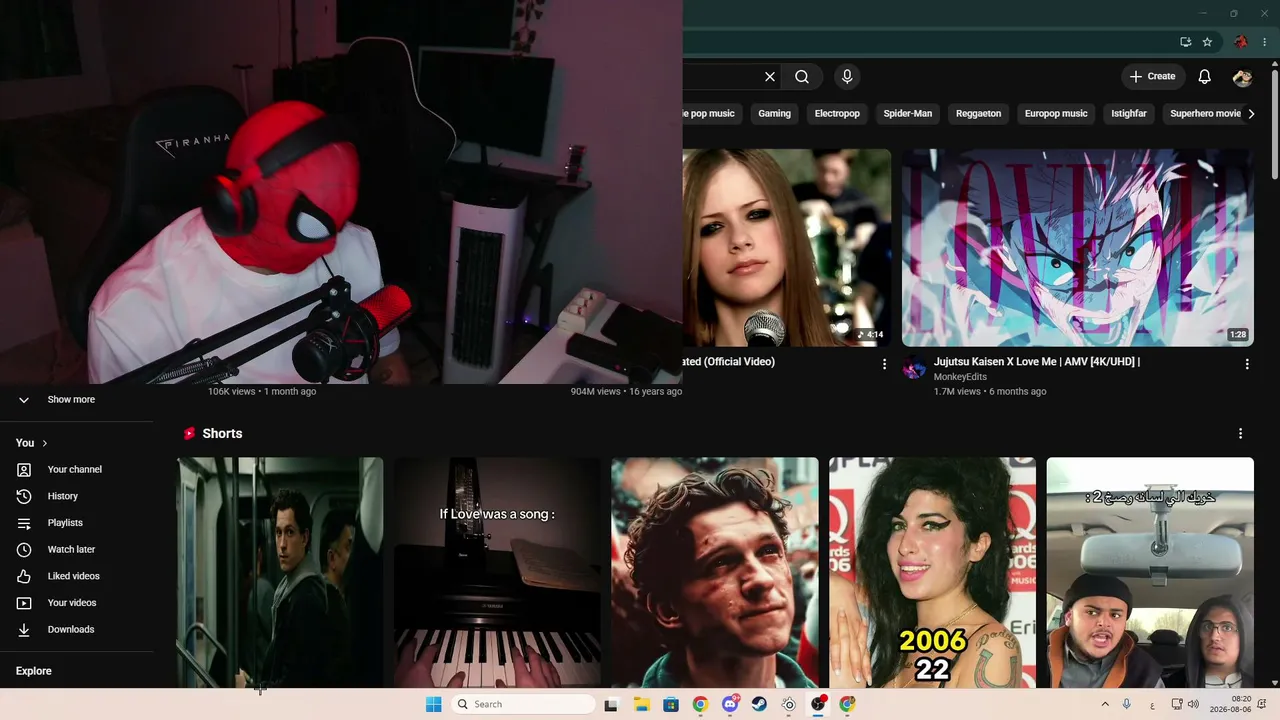Open the '(Official Video)' title link
Screen dimensions: 1280x720
click(729, 362)
